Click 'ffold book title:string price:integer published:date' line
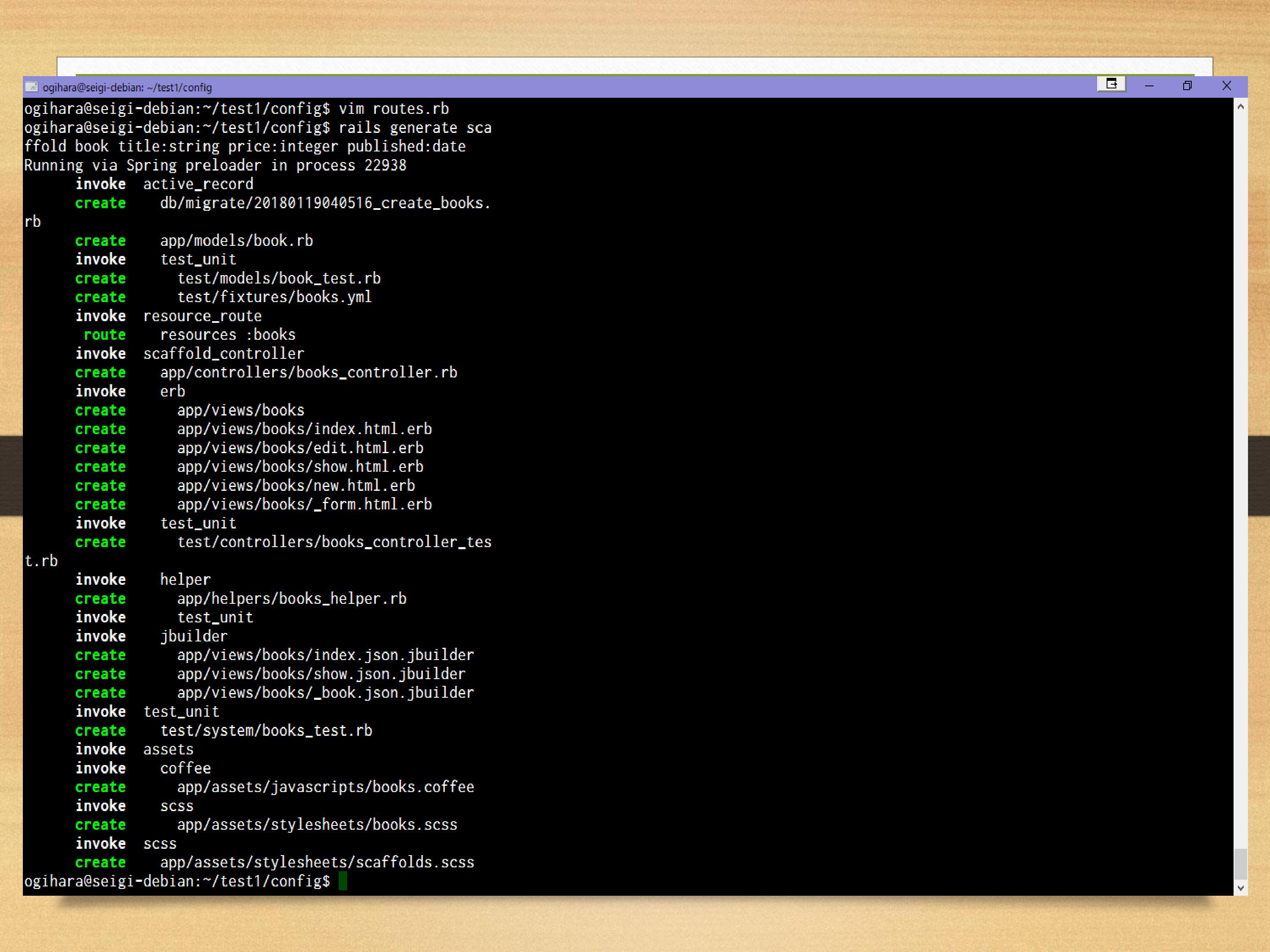The width and height of the screenshot is (1270, 952). pyautogui.click(x=245, y=146)
